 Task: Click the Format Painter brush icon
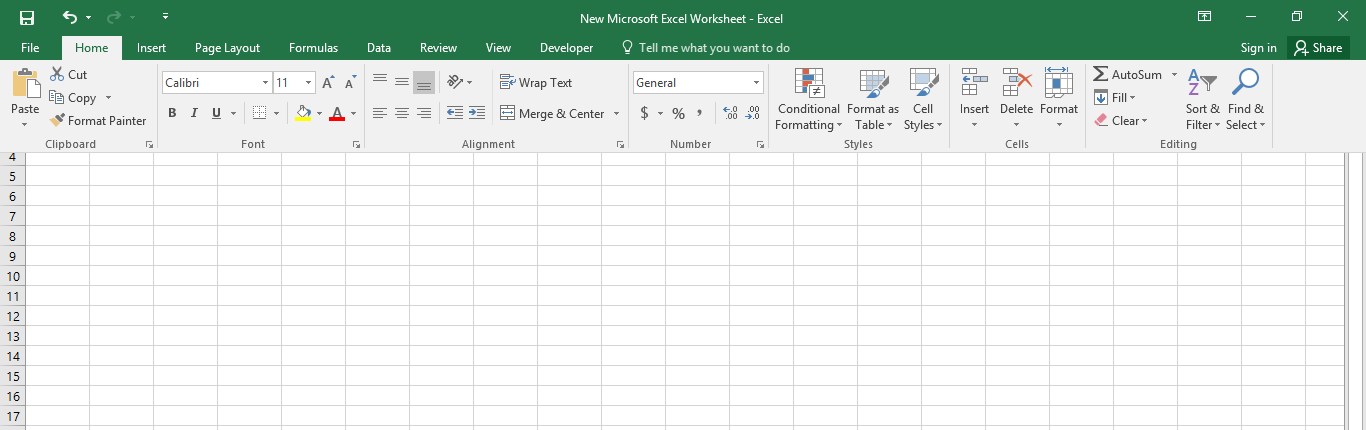[57, 121]
